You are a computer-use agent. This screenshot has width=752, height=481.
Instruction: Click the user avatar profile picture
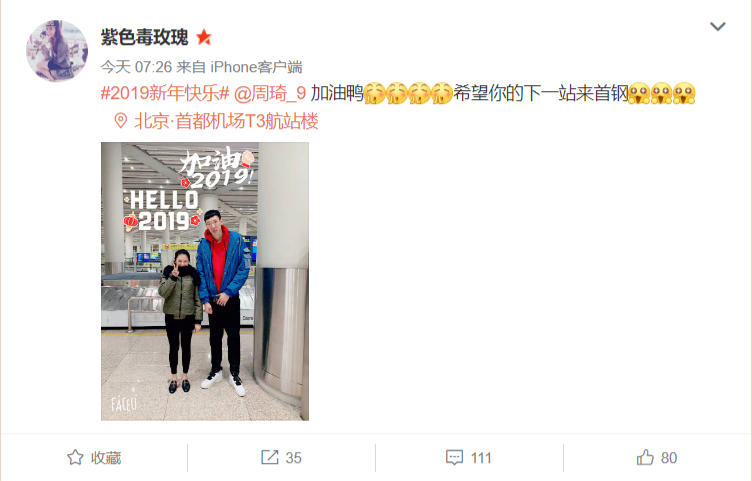point(57,51)
